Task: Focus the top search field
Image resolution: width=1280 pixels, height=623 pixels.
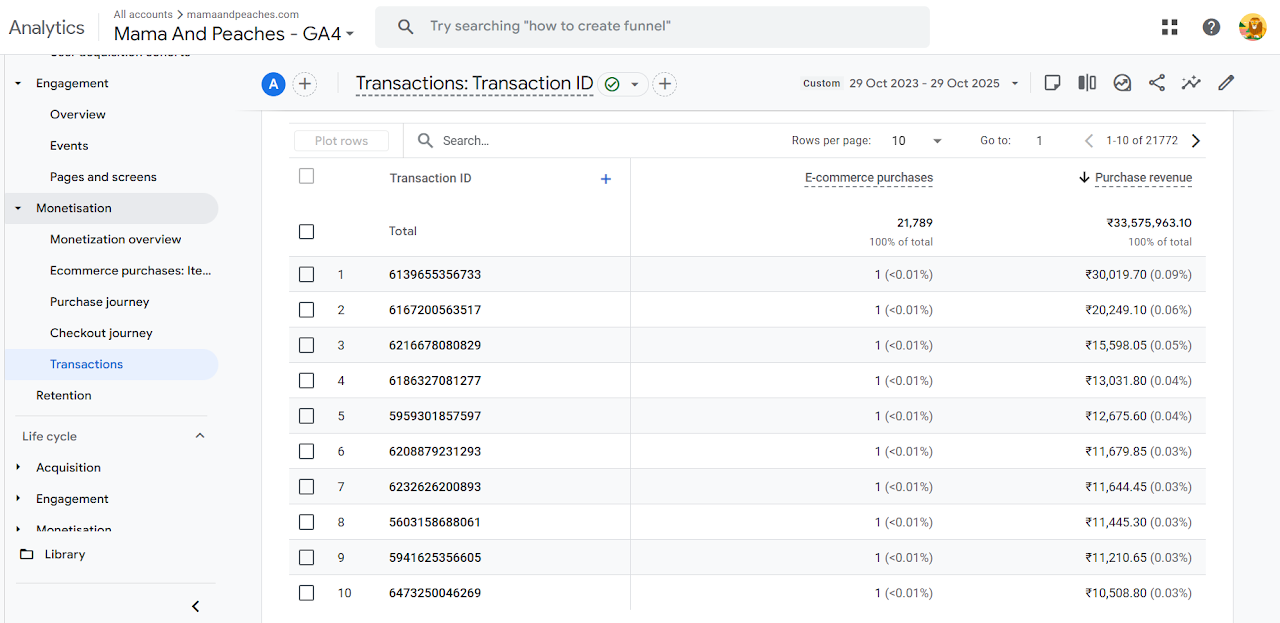Action: pos(652,27)
